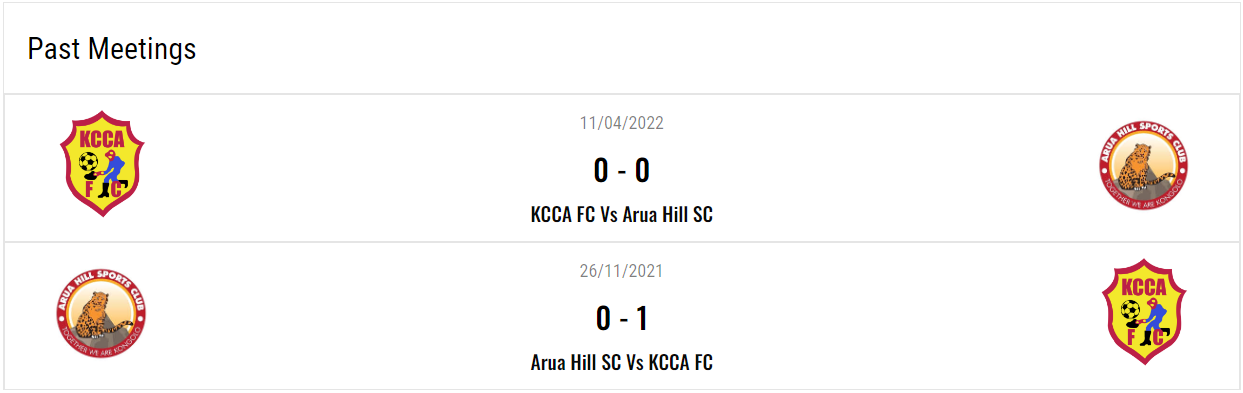The height and width of the screenshot is (393, 1243).
Task: Click KCCA FC name in the 11/04/2022 fixture title
Action: (563, 214)
